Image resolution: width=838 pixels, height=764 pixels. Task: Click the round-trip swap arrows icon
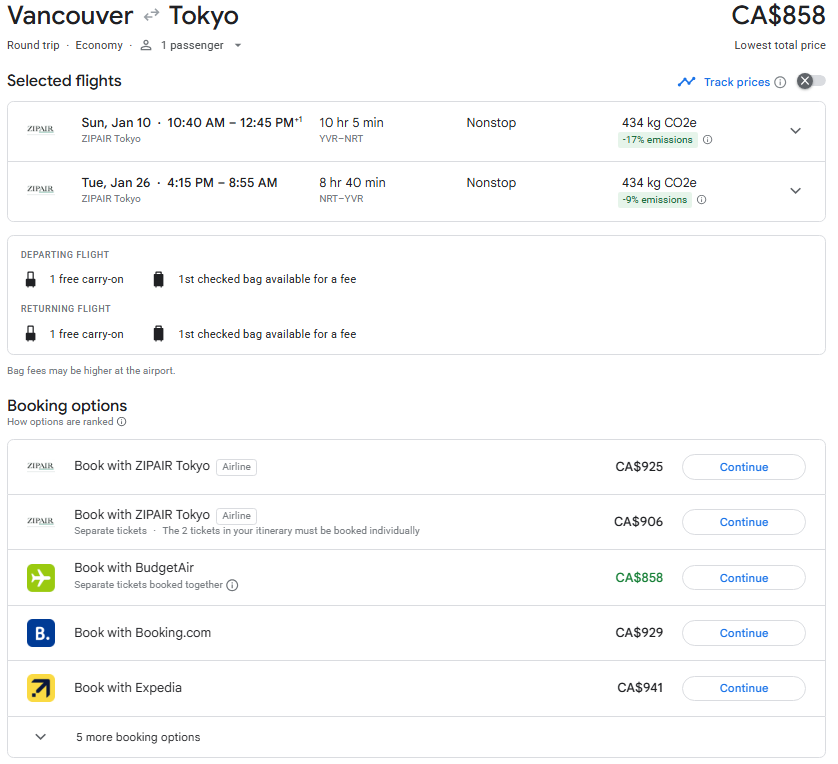[x=152, y=15]
